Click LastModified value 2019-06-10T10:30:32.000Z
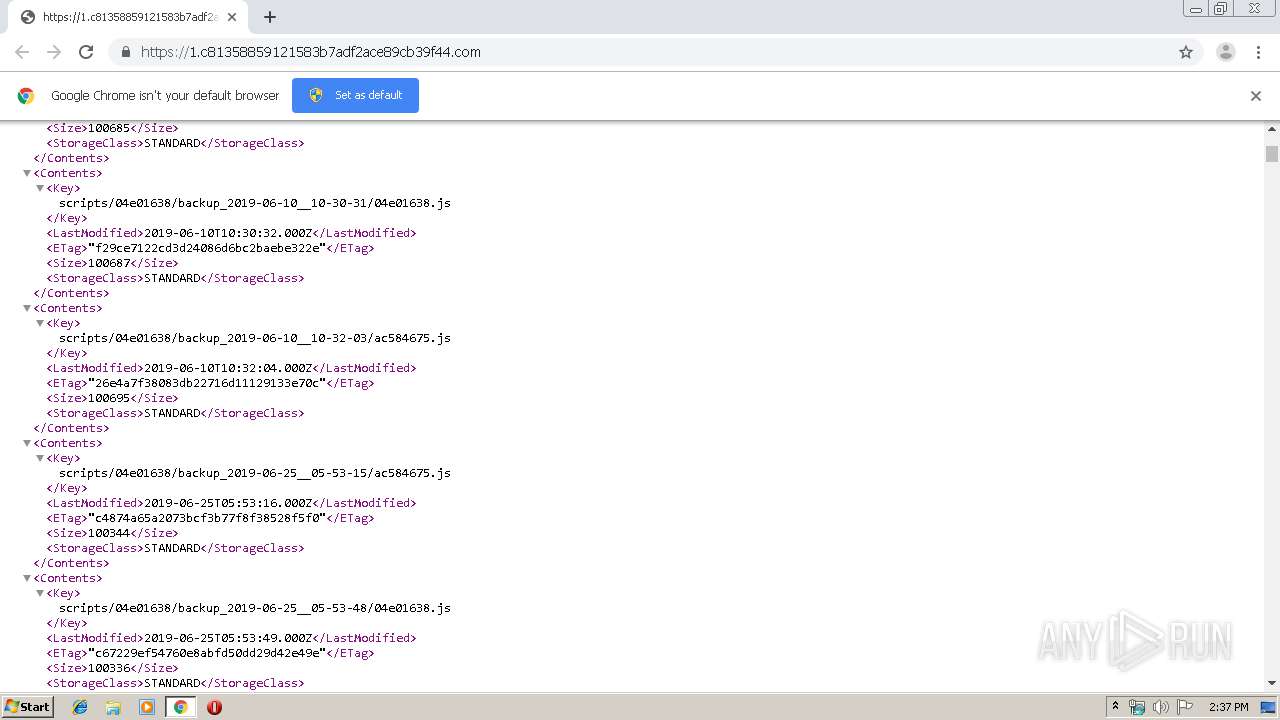 pos(228,233)
